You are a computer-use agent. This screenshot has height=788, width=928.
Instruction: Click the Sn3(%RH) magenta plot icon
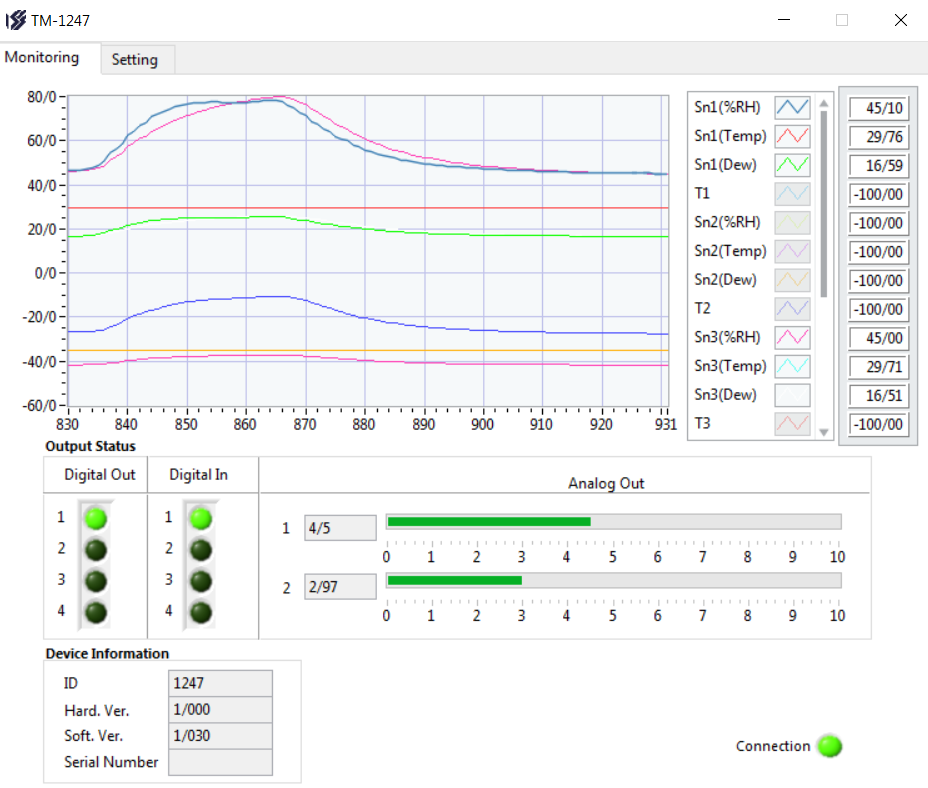click(x=792, y=337)
